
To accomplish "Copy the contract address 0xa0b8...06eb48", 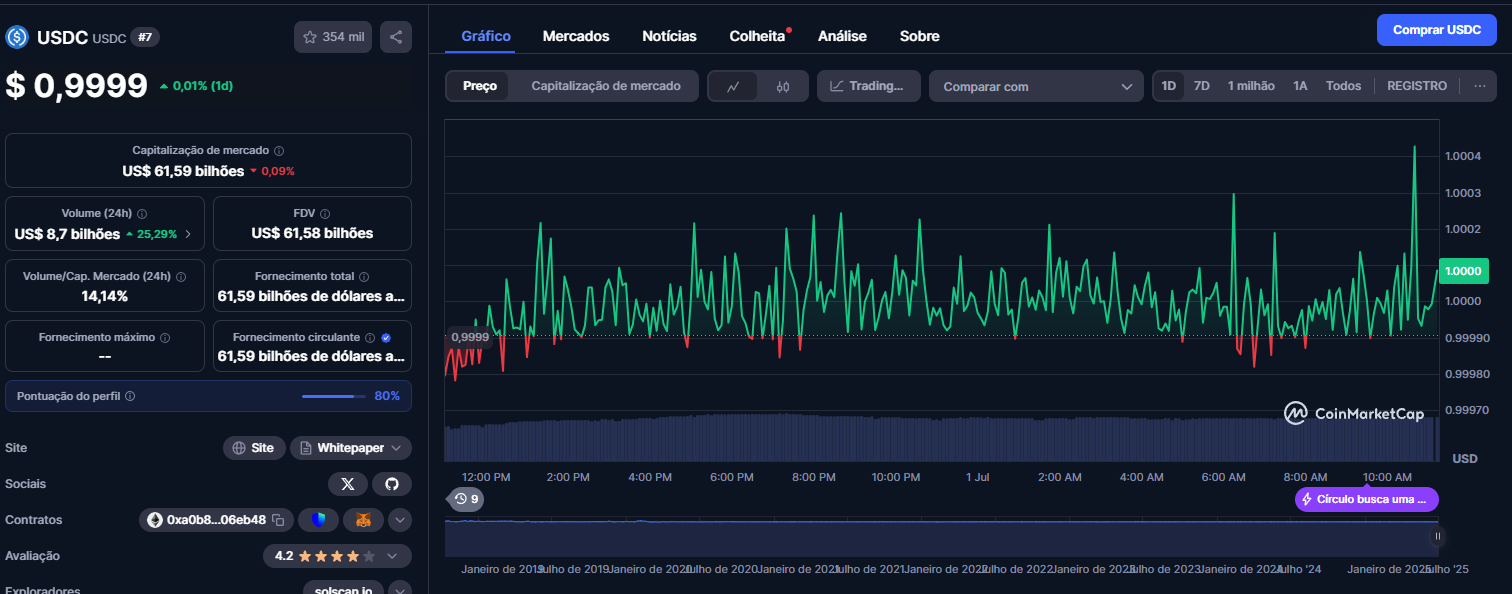I will pos(279,520).
